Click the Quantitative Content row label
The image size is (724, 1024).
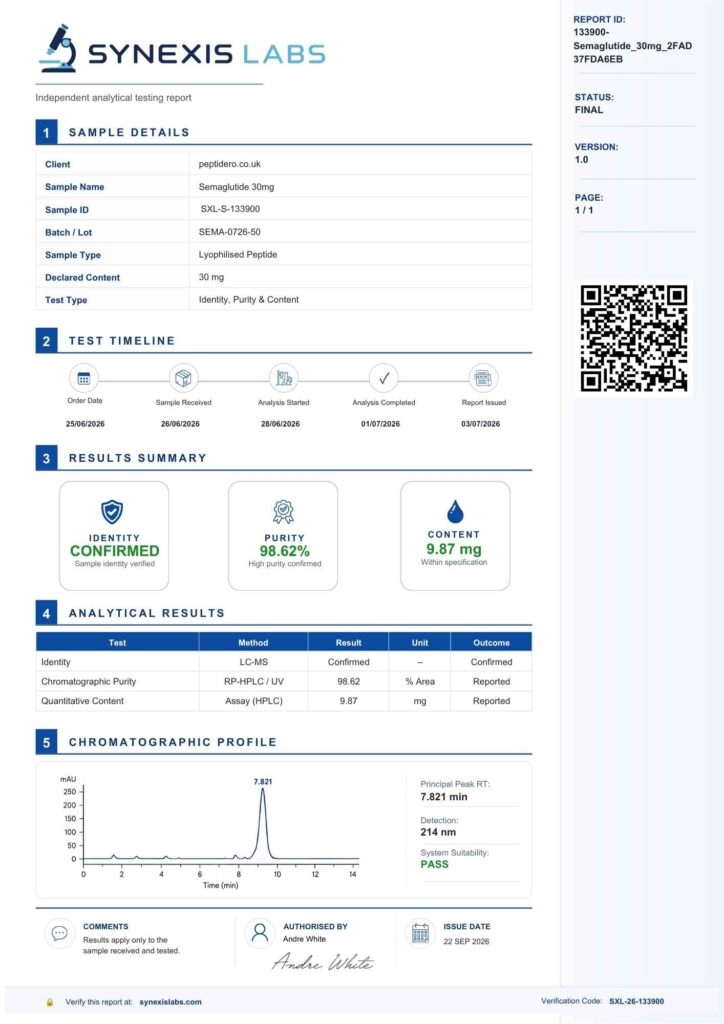pyautogui.click(x=82, y=701)
